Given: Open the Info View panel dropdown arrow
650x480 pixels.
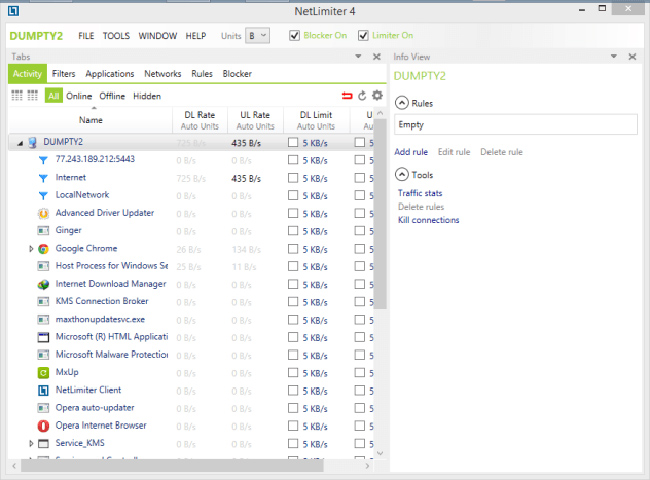Looking at the screenshot, I should point(614,56).
